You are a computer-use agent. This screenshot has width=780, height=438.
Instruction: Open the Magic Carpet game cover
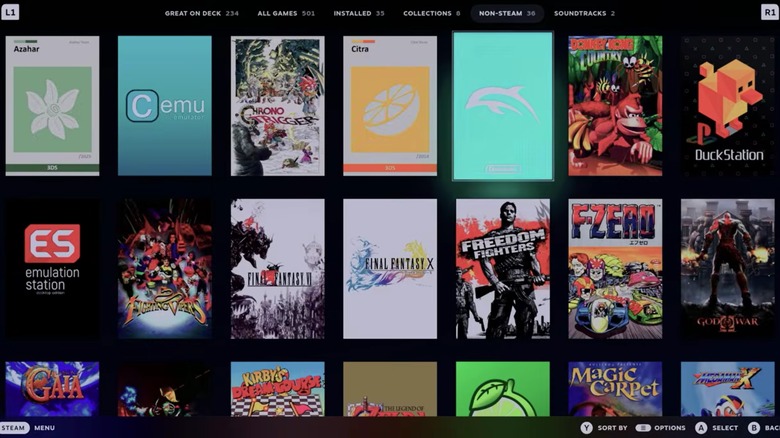615,389
